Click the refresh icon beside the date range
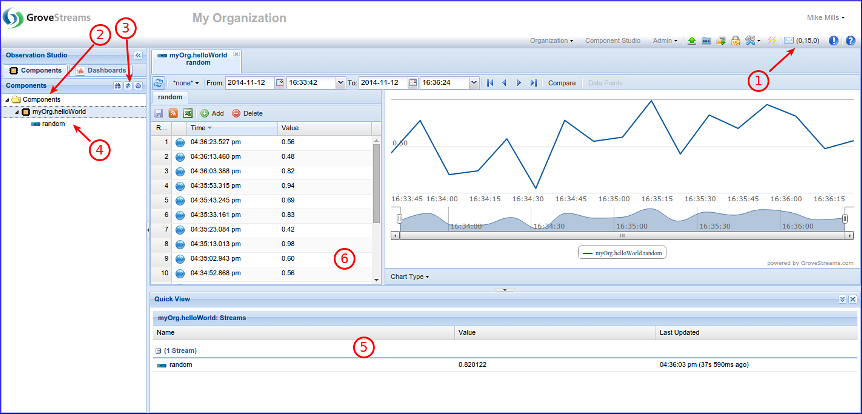 pos(159,82)
